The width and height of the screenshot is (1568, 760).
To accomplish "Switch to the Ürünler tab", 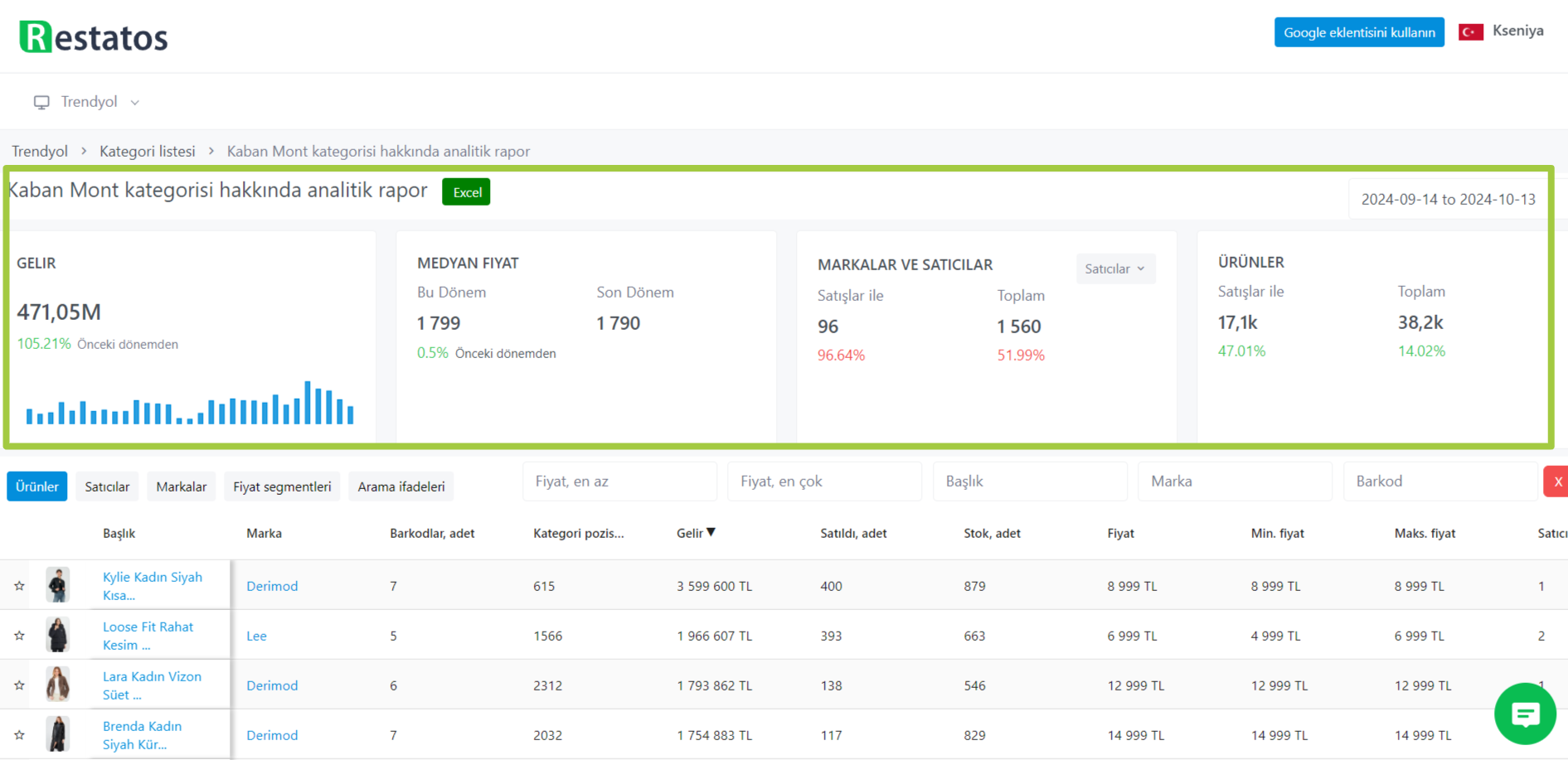I will (37, 486).
